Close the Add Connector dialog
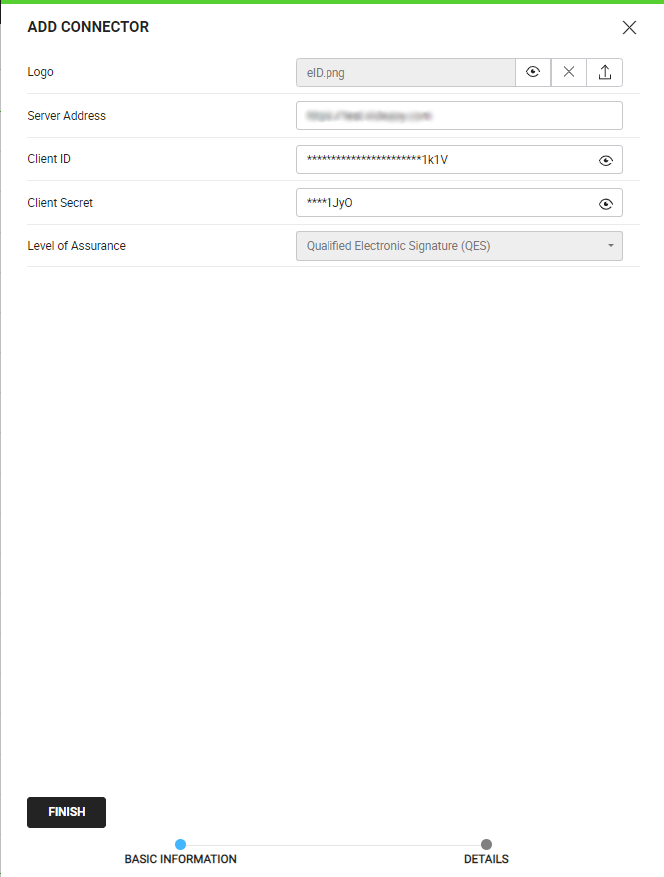The width and height of the screenshot is (664, 877). (x=629, y=28)
